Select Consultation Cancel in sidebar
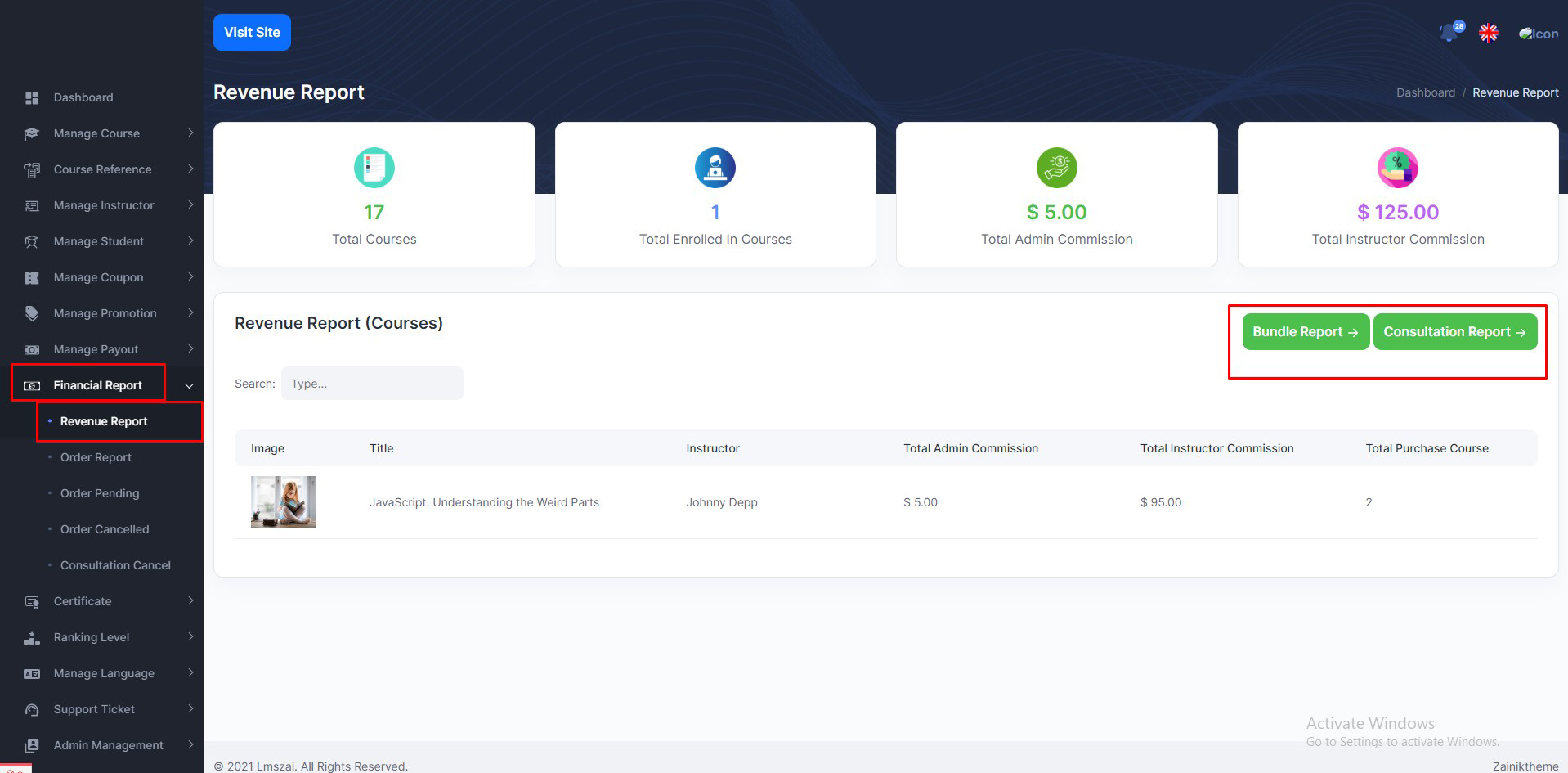 point(115,565)
